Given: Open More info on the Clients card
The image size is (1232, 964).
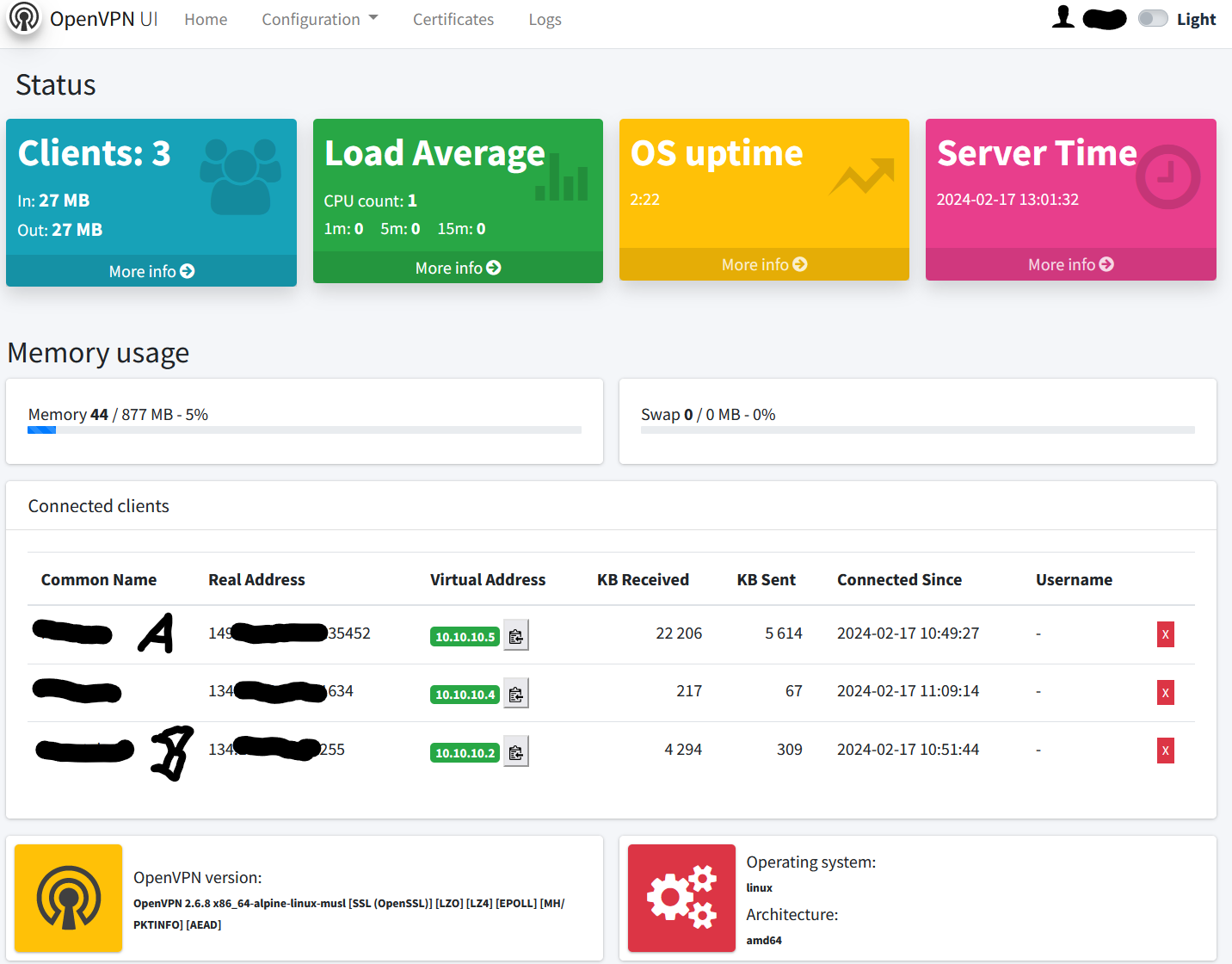Looking at the screenshot, I should pos(151,271).
